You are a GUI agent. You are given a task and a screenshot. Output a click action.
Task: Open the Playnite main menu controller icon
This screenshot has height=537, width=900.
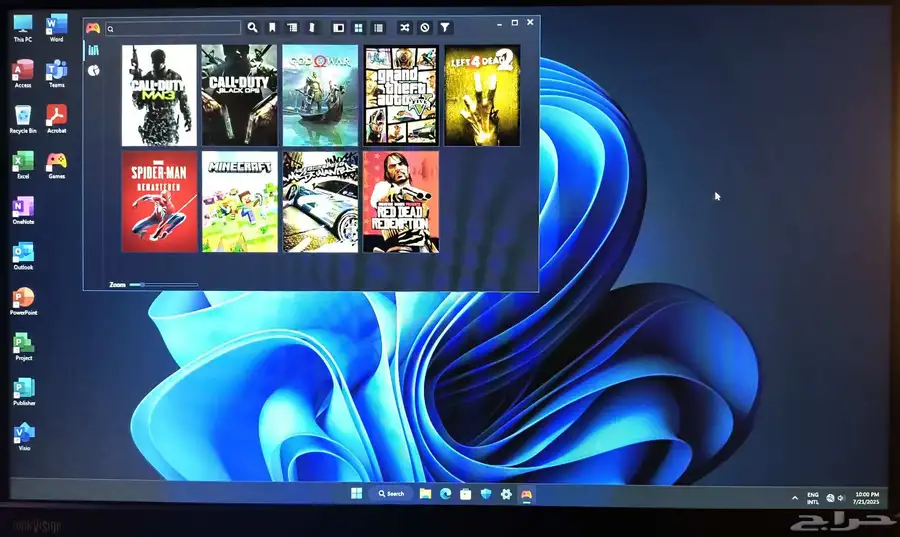[93, 28]
